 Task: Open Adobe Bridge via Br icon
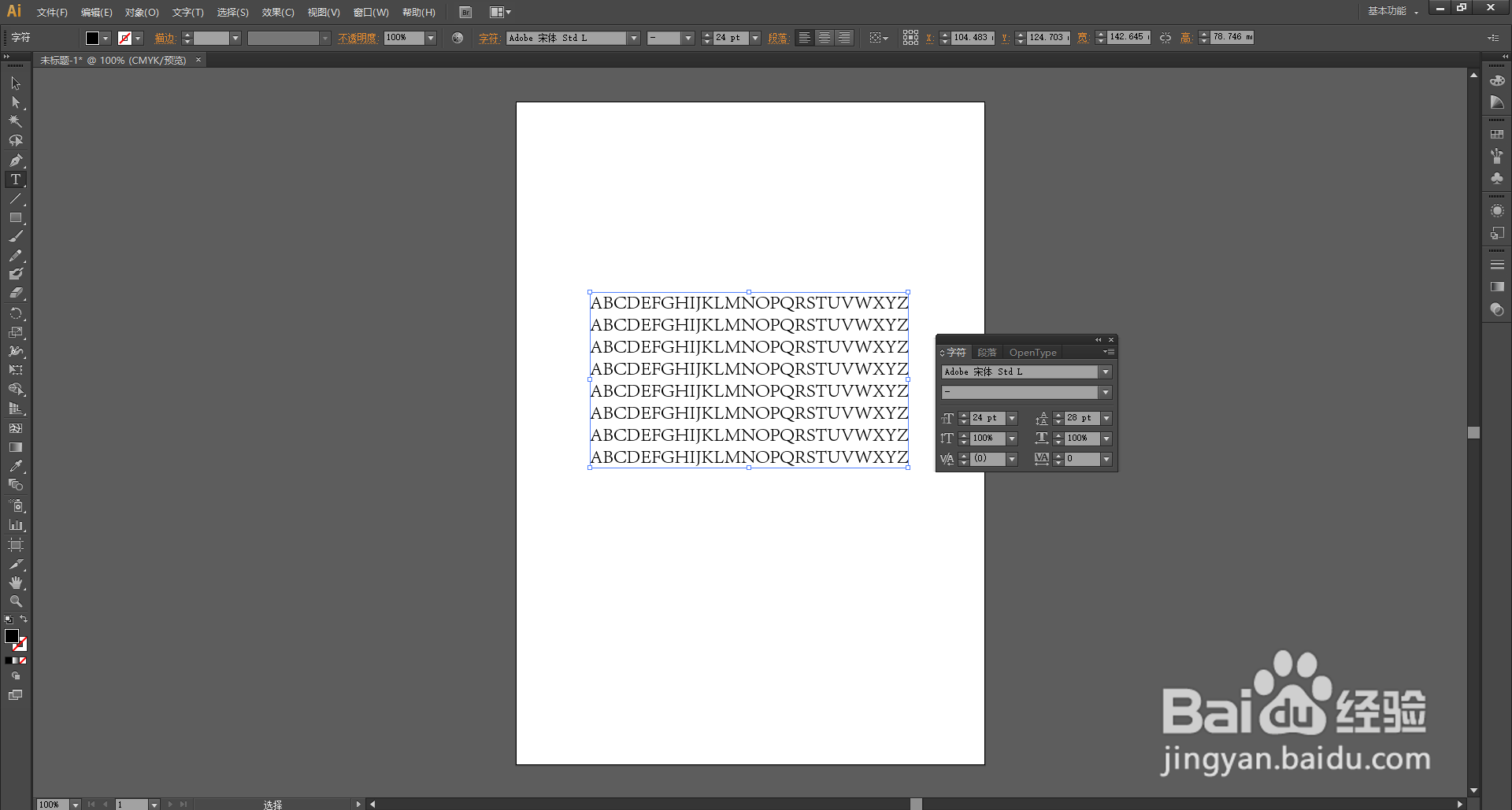point(465,12)
